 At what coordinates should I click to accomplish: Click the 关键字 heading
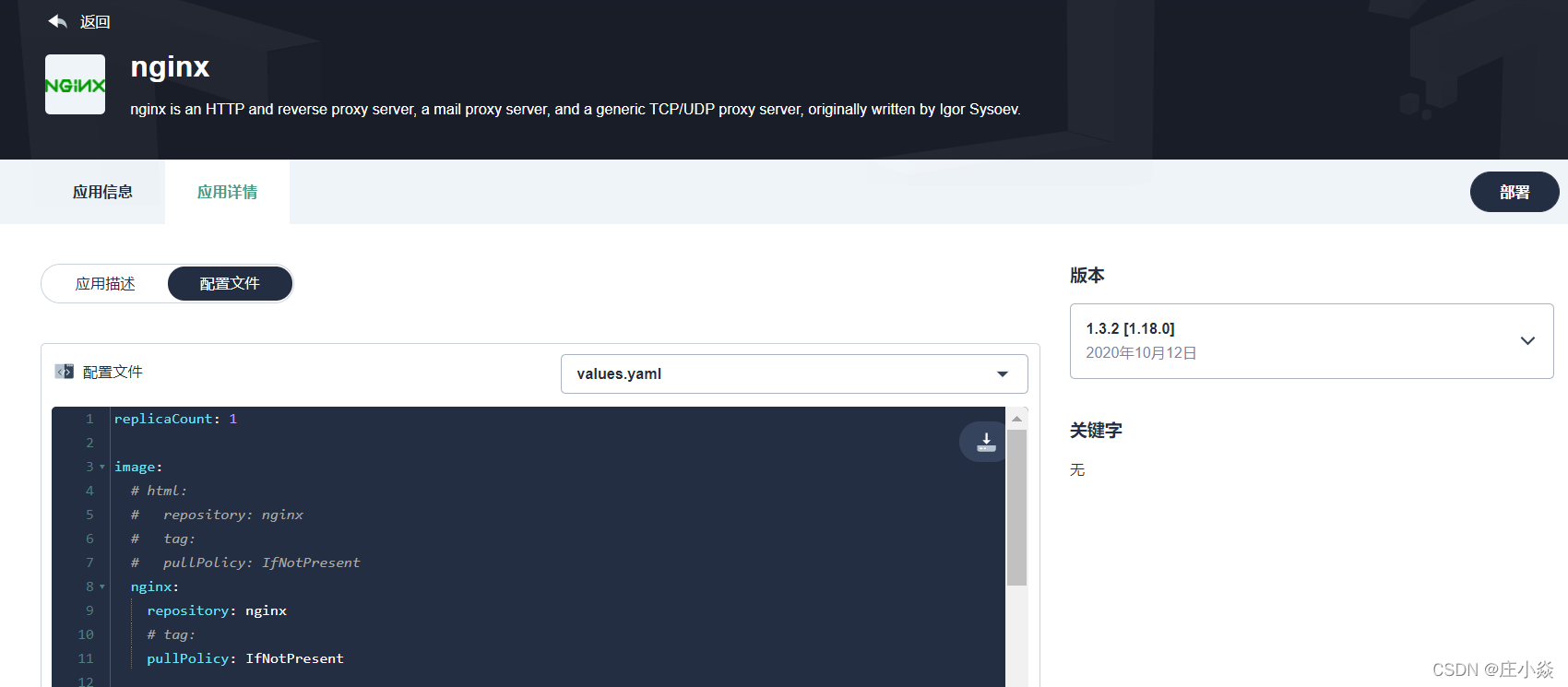point(1096,430)
